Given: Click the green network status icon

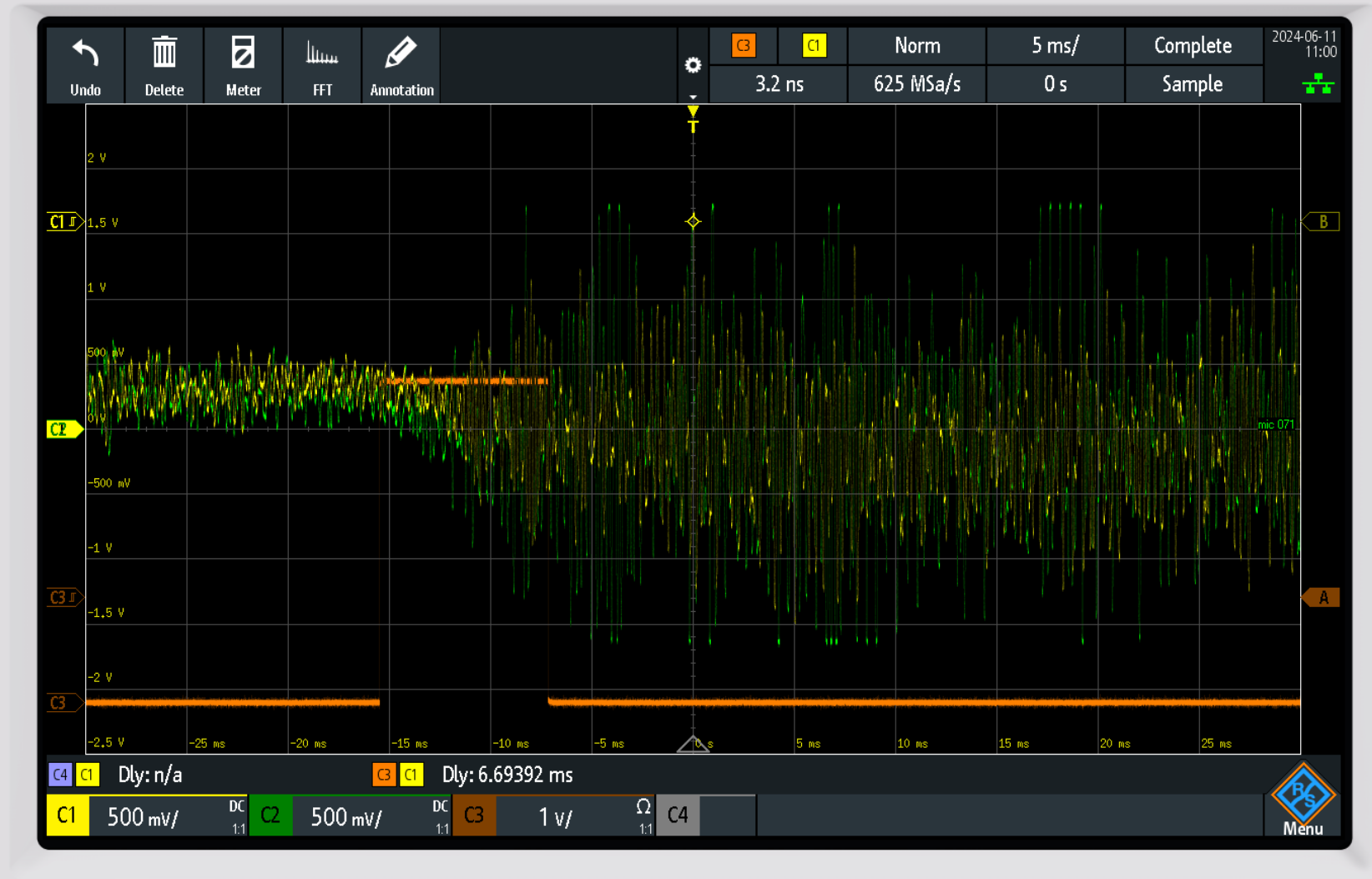Looking at the screenshot, I should [1318, 83].
